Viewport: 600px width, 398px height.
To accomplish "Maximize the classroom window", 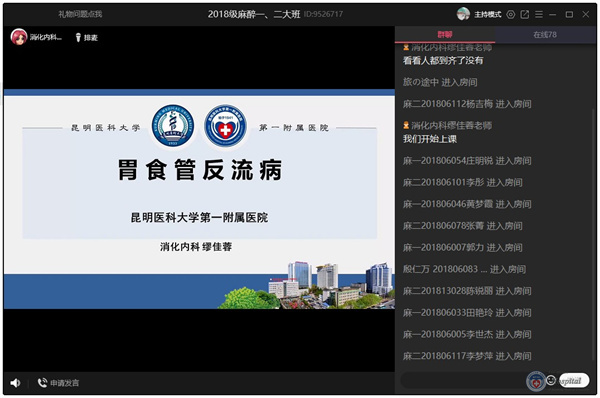I will click(x=569, y=15).
